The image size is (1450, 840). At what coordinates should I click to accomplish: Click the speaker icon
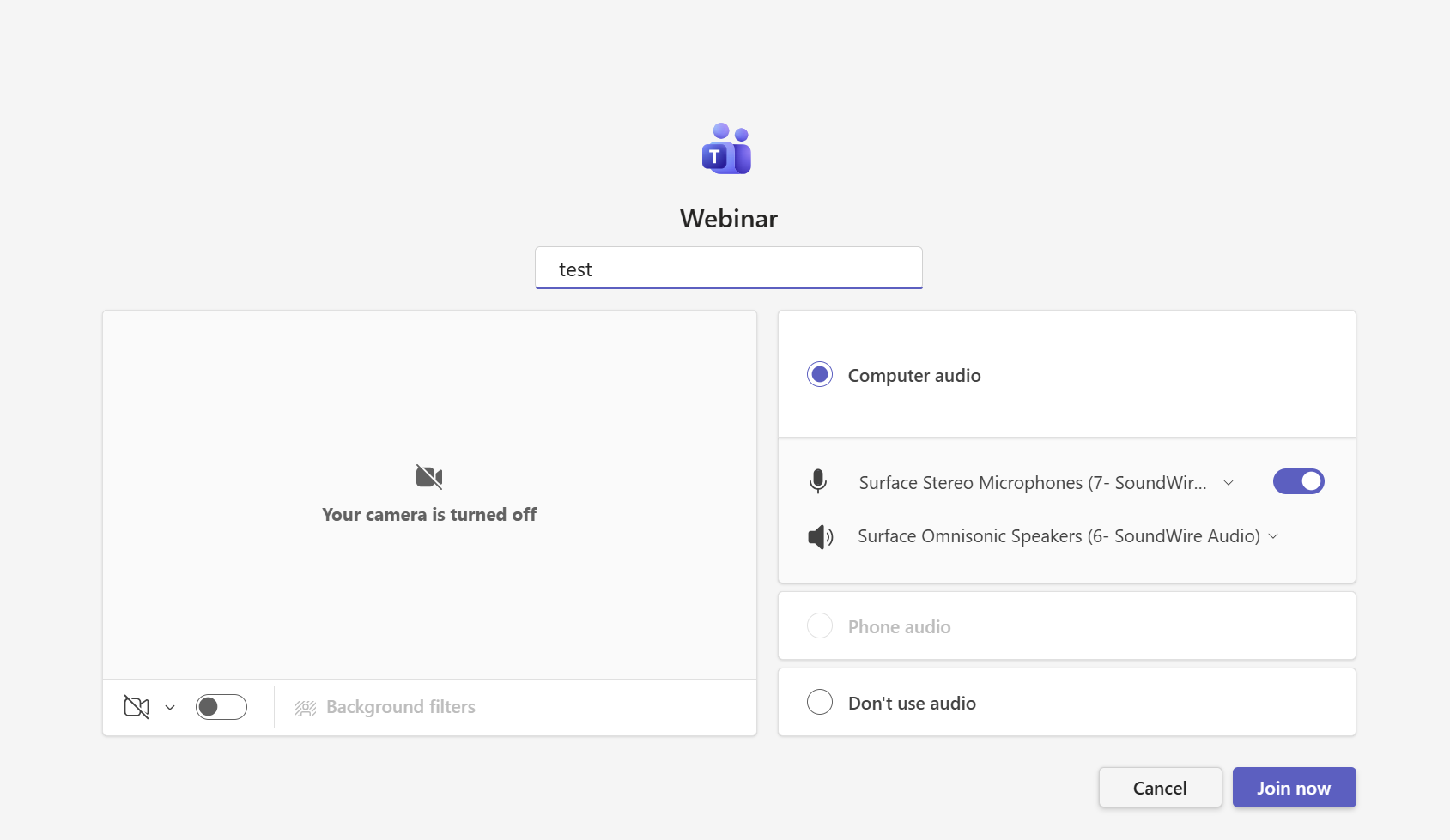(821, 537)
